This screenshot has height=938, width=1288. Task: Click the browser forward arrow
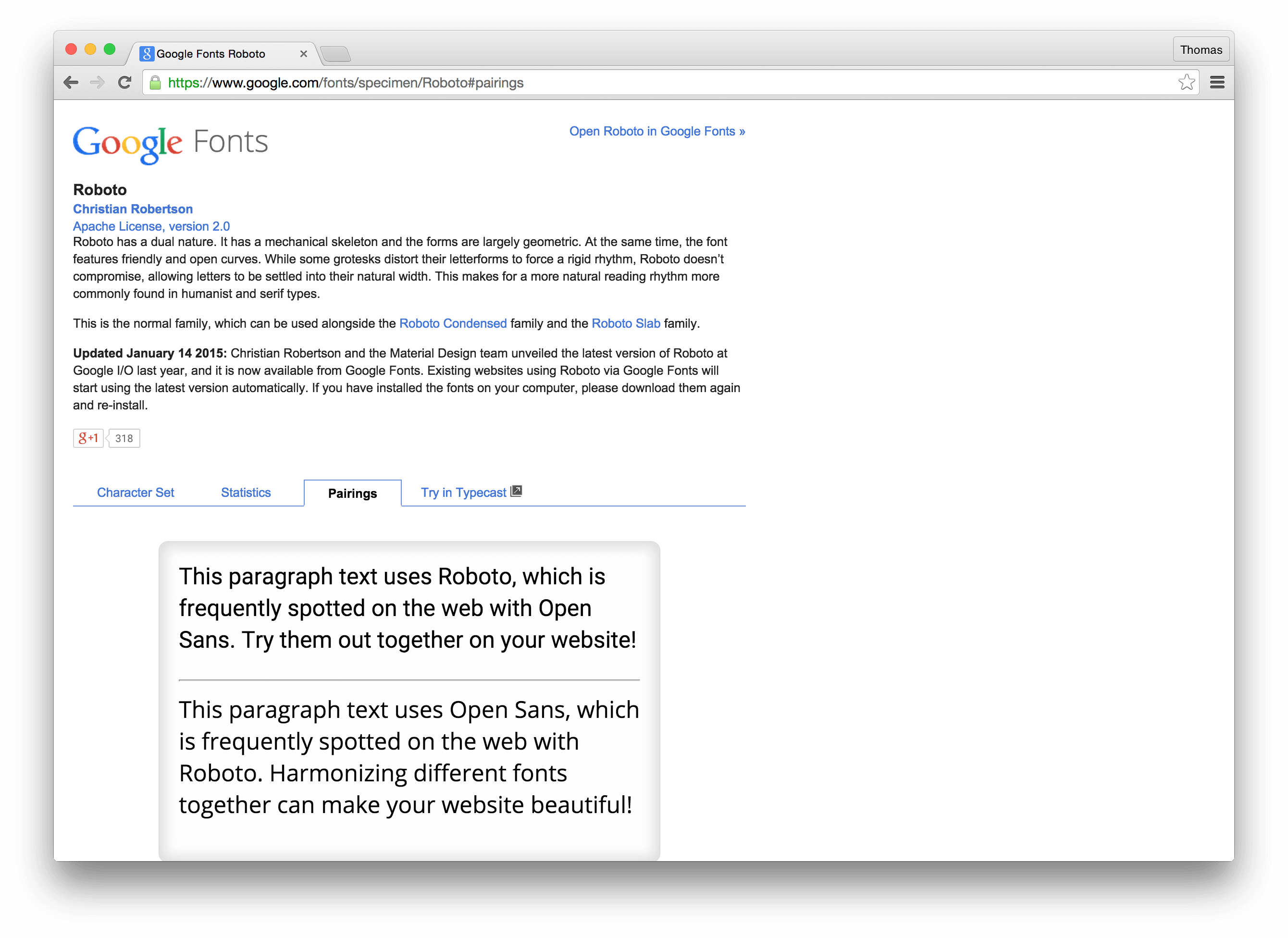(98, 83)
